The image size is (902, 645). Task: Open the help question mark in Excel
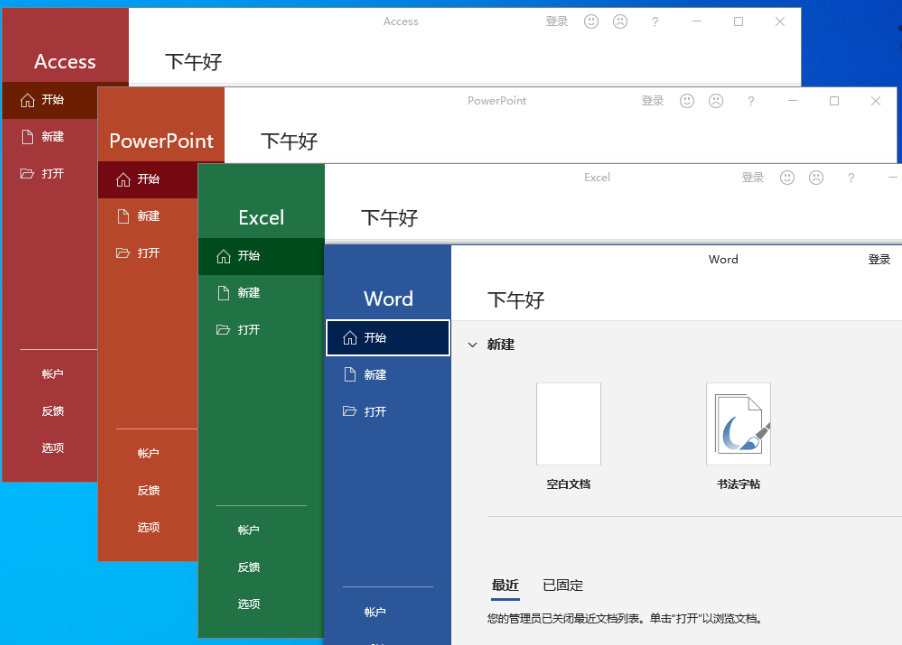coord(851,178)
